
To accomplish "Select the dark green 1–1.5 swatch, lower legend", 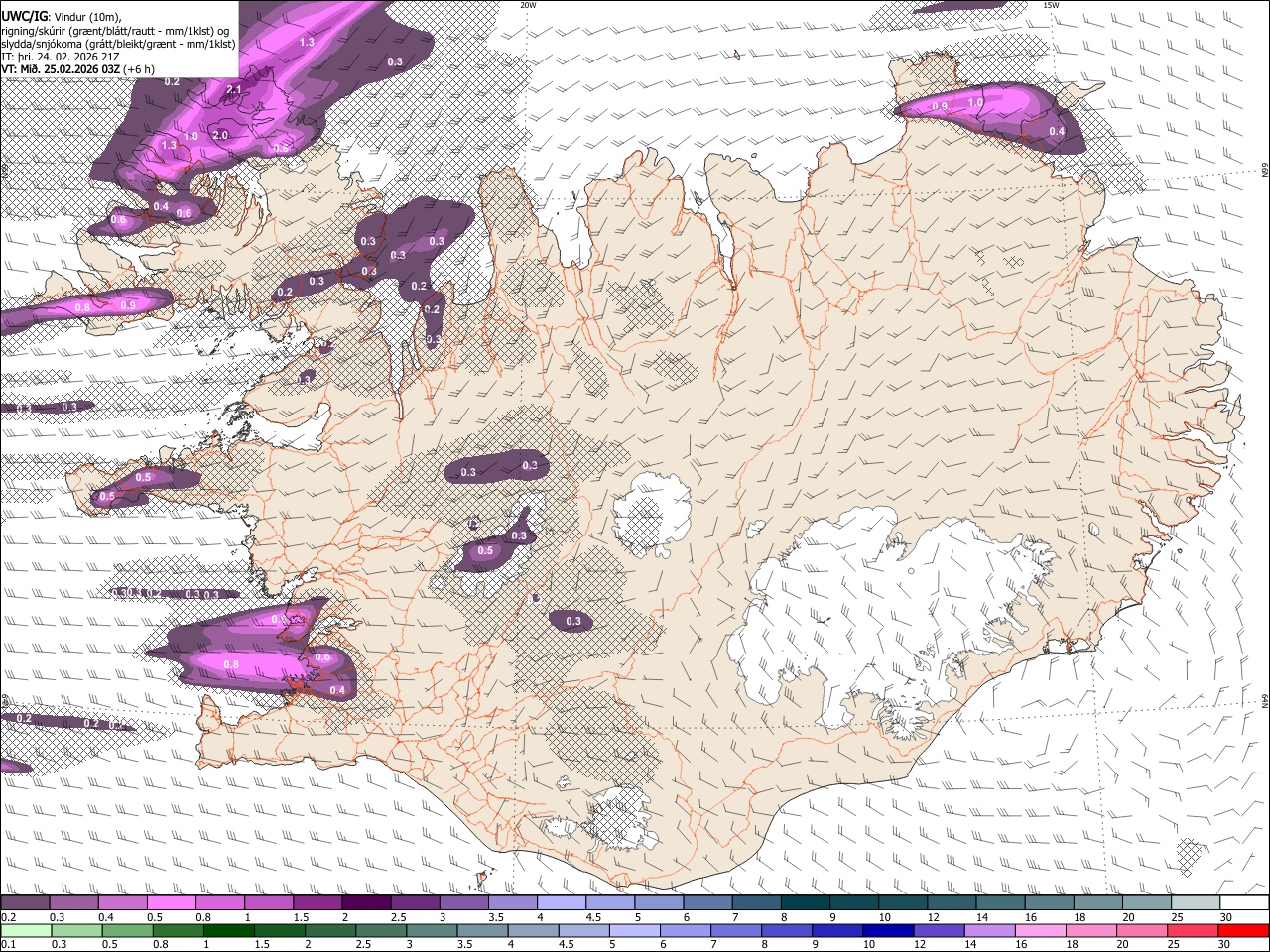I will 229,930.
